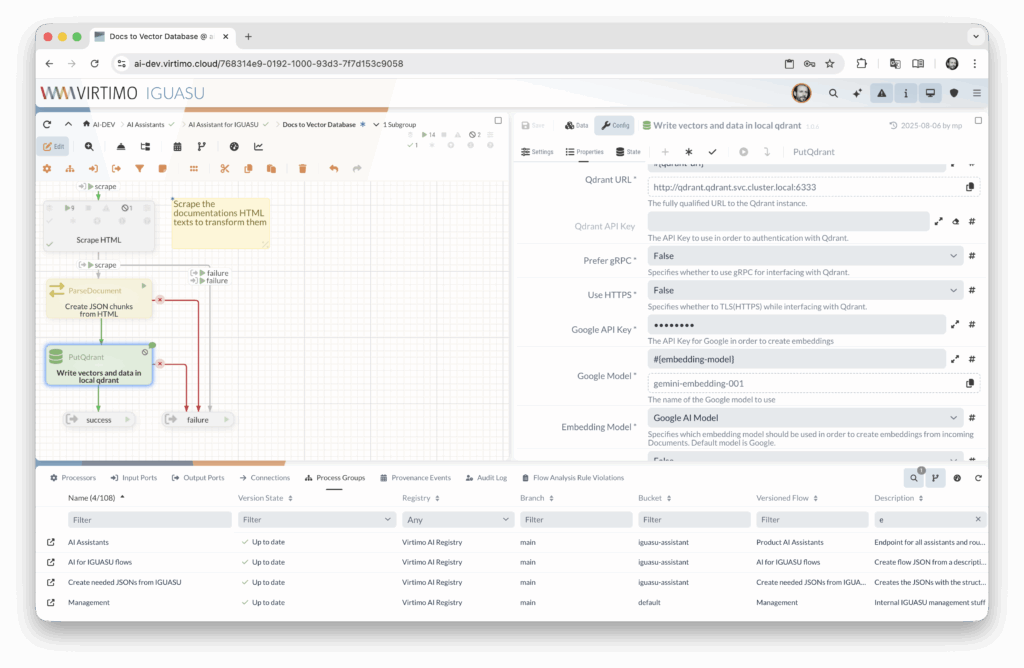The height and width of the screenshot is (668, 1024).
Task: Click the magnifier zoom icon on canvas toolbar
Action: [x=89, y=146]
